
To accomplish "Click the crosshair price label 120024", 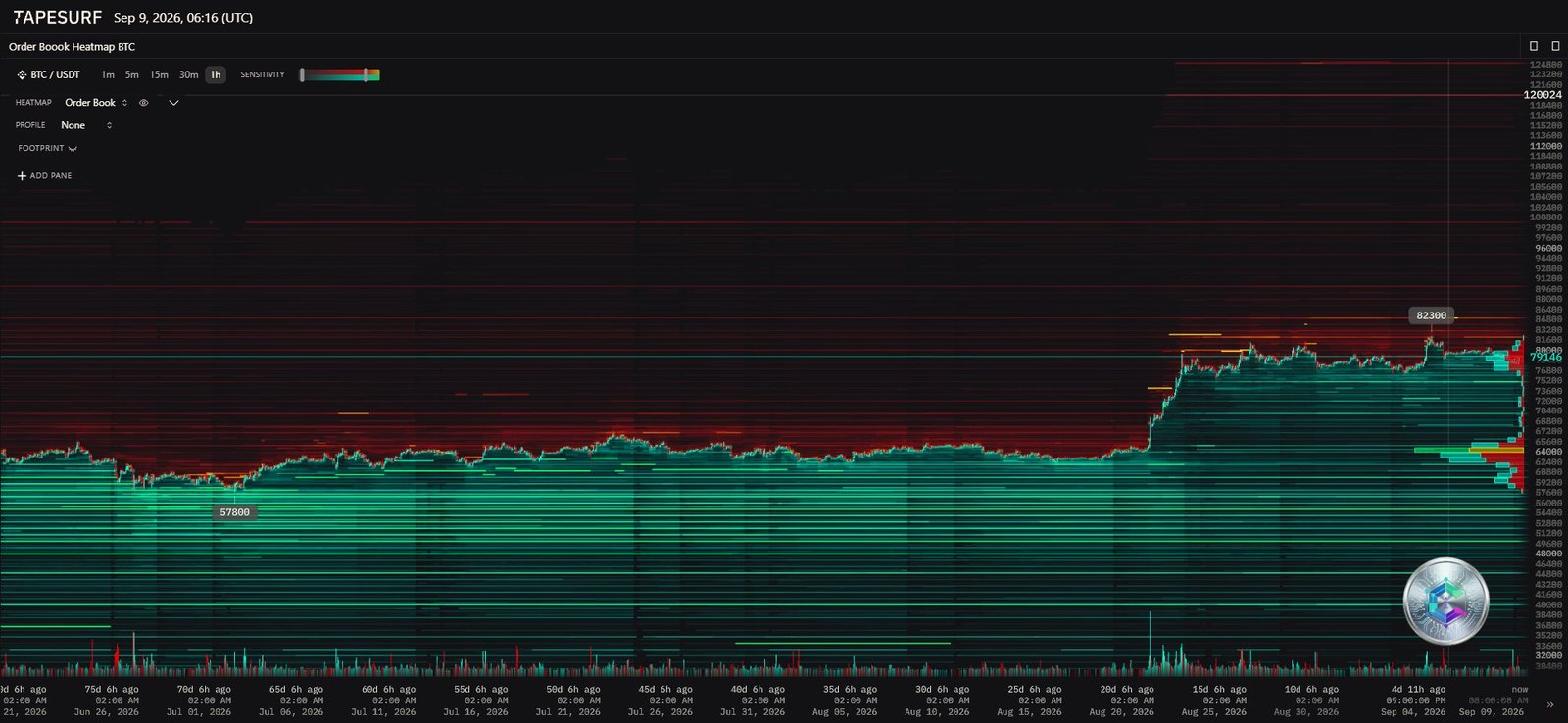I will tap(1543, 95).
